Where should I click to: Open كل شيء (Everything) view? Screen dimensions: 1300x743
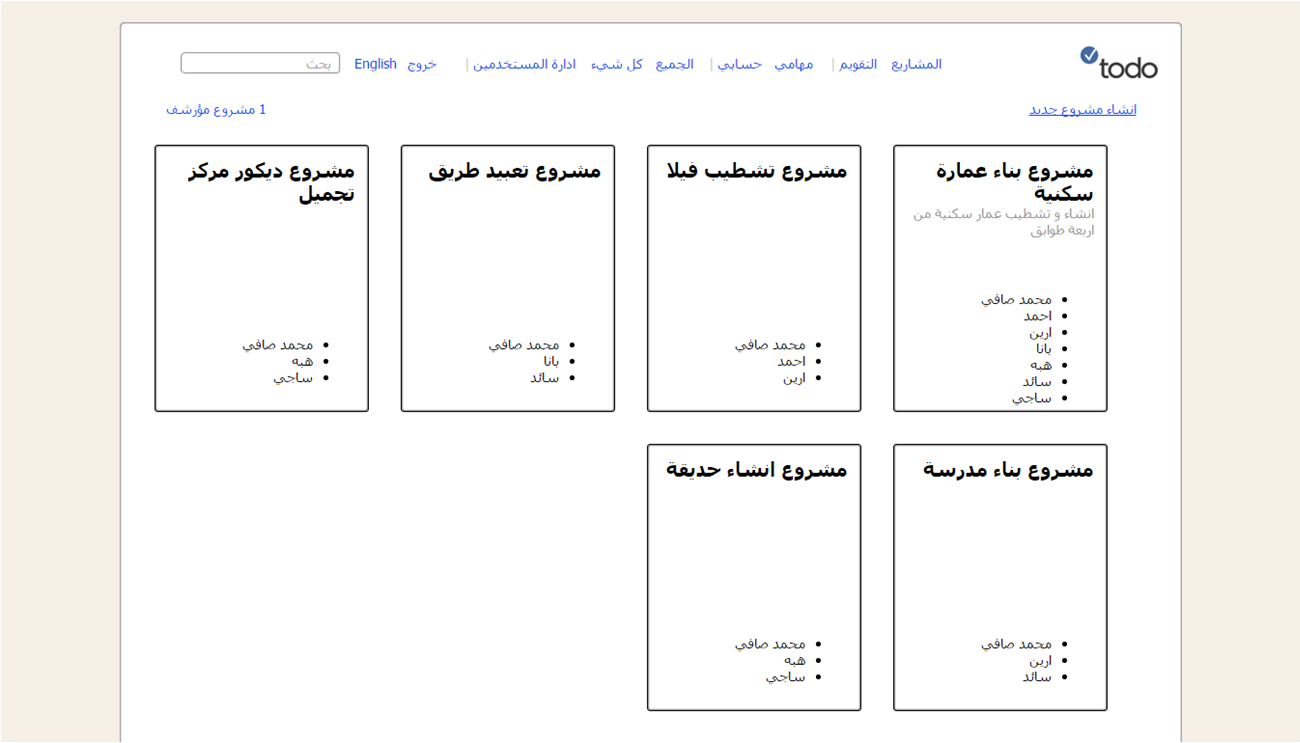pos(617,64)
